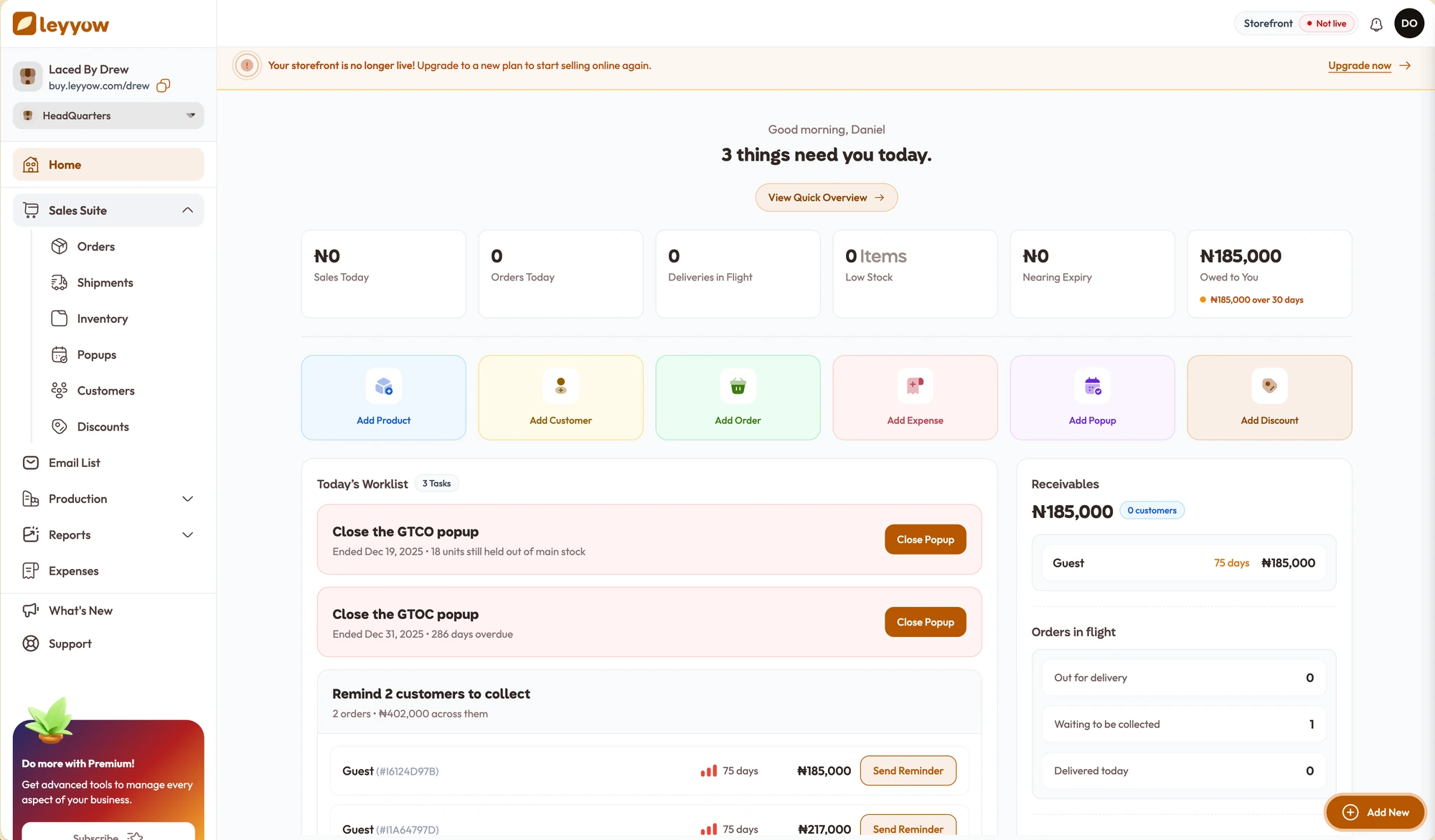The width and height of the screenshot is (1435, 840).
Task: Click the Guest 75 days receivable row
Action: tap(1184, 563)
